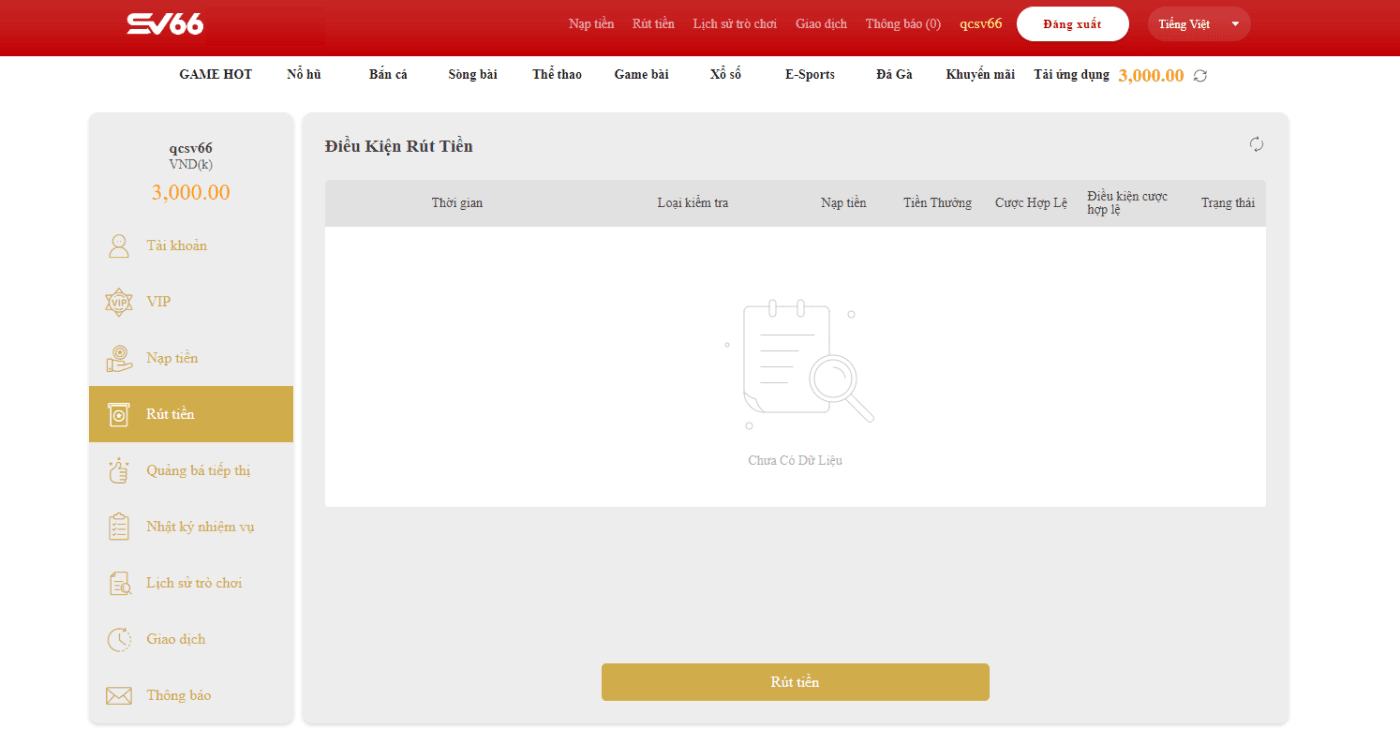Screen dimensions: 1400x729
Task: Open the Khuyến mãi promotions menu
Action: (980, 75)
